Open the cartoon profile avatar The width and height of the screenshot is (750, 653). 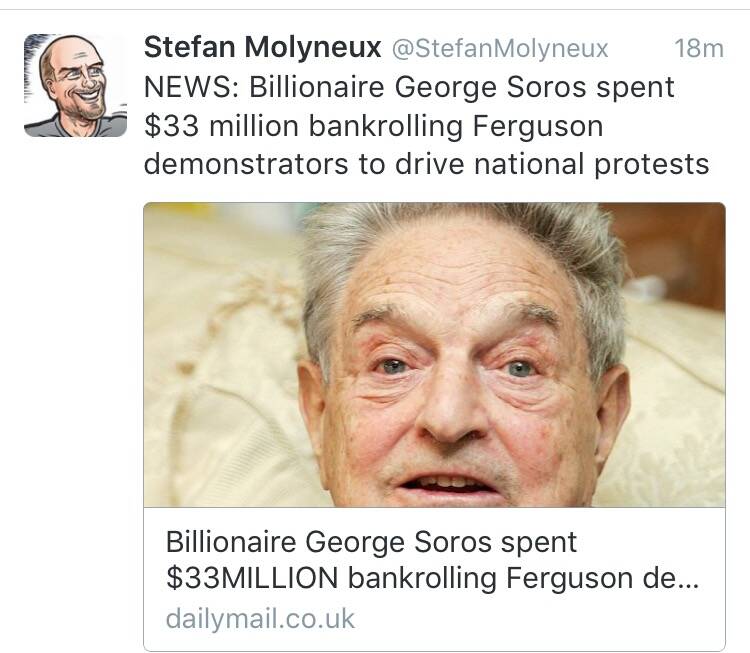pos(76,85)
